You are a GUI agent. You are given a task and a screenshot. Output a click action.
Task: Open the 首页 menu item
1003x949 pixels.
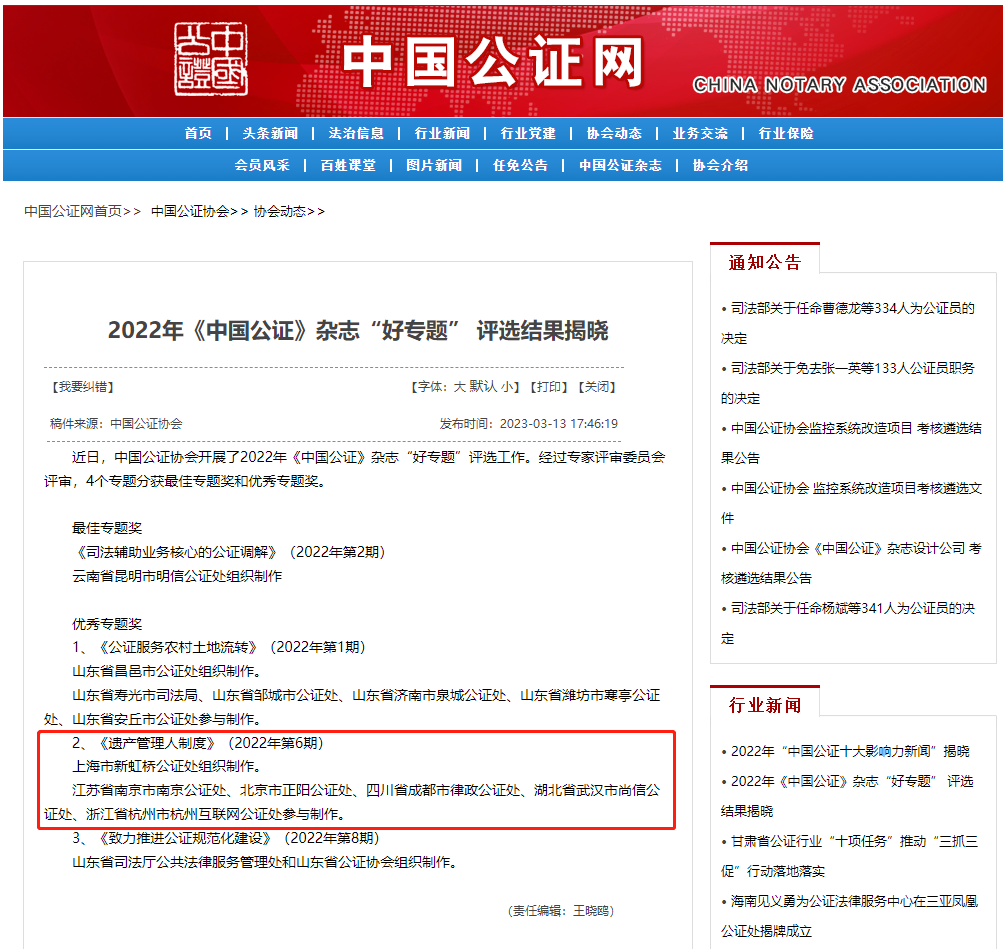coord(198,133)
